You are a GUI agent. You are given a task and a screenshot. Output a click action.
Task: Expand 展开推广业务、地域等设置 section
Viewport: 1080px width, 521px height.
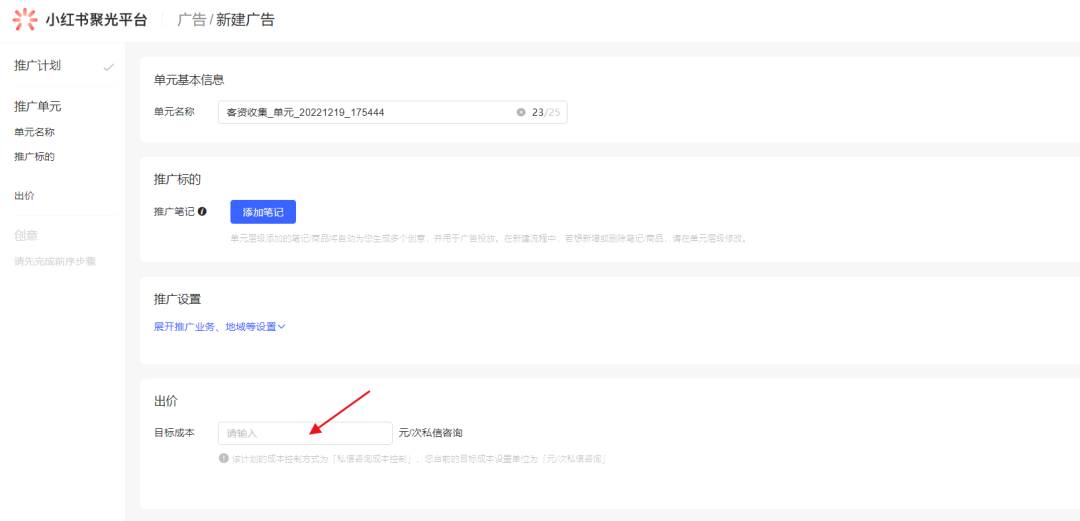[214, 326]
